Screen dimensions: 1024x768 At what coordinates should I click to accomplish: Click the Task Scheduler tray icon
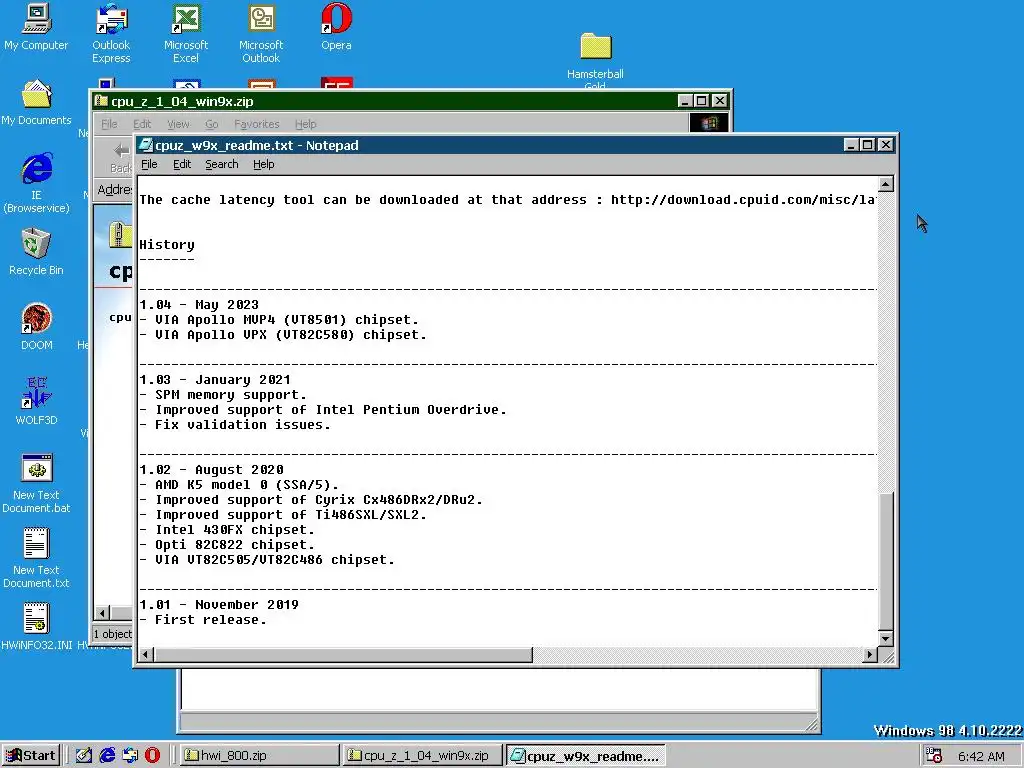934,756
